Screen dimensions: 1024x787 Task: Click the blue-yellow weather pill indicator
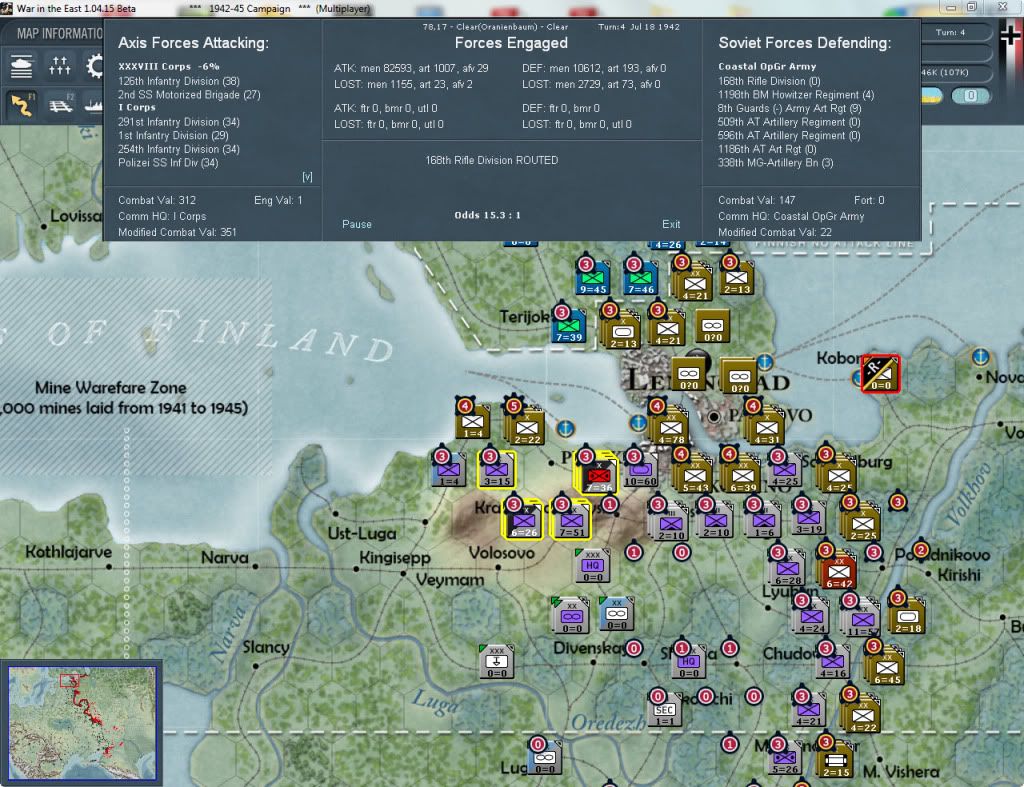931,96
